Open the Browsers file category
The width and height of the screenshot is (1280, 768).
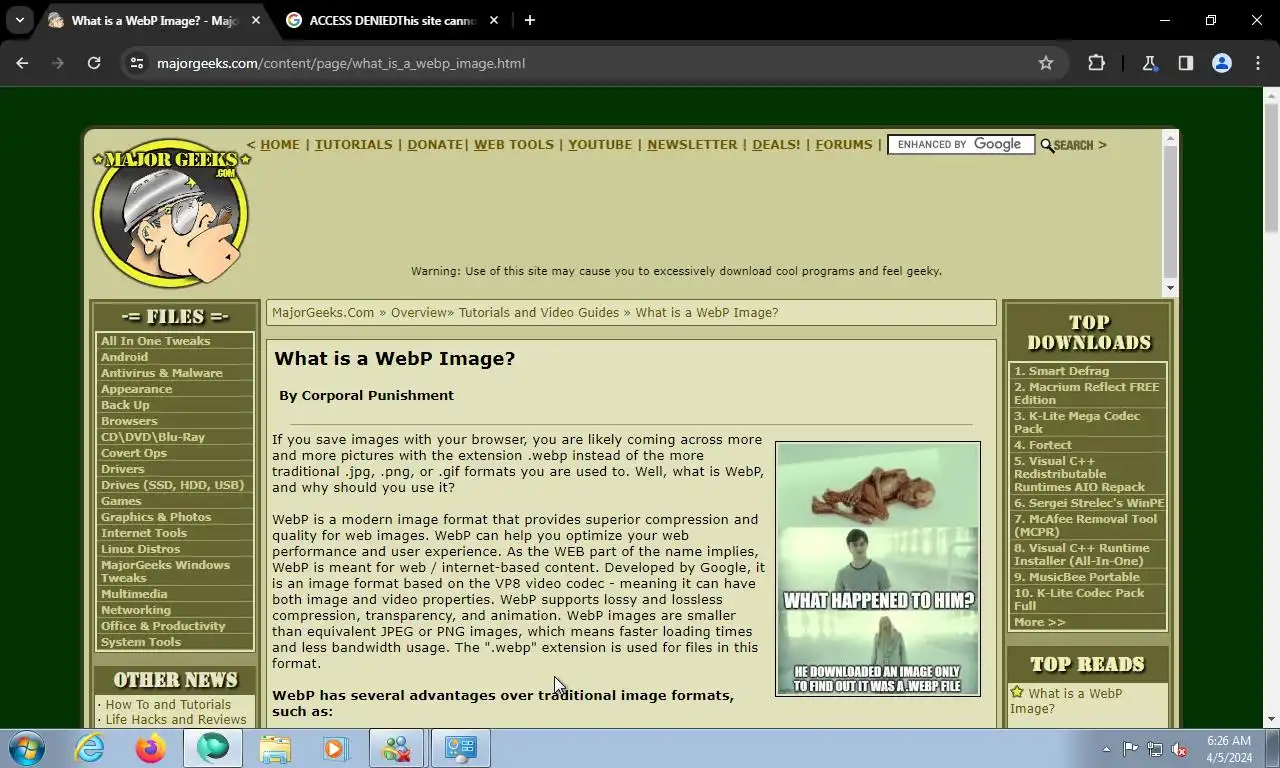pyautogui.click(x=128, y=421)
